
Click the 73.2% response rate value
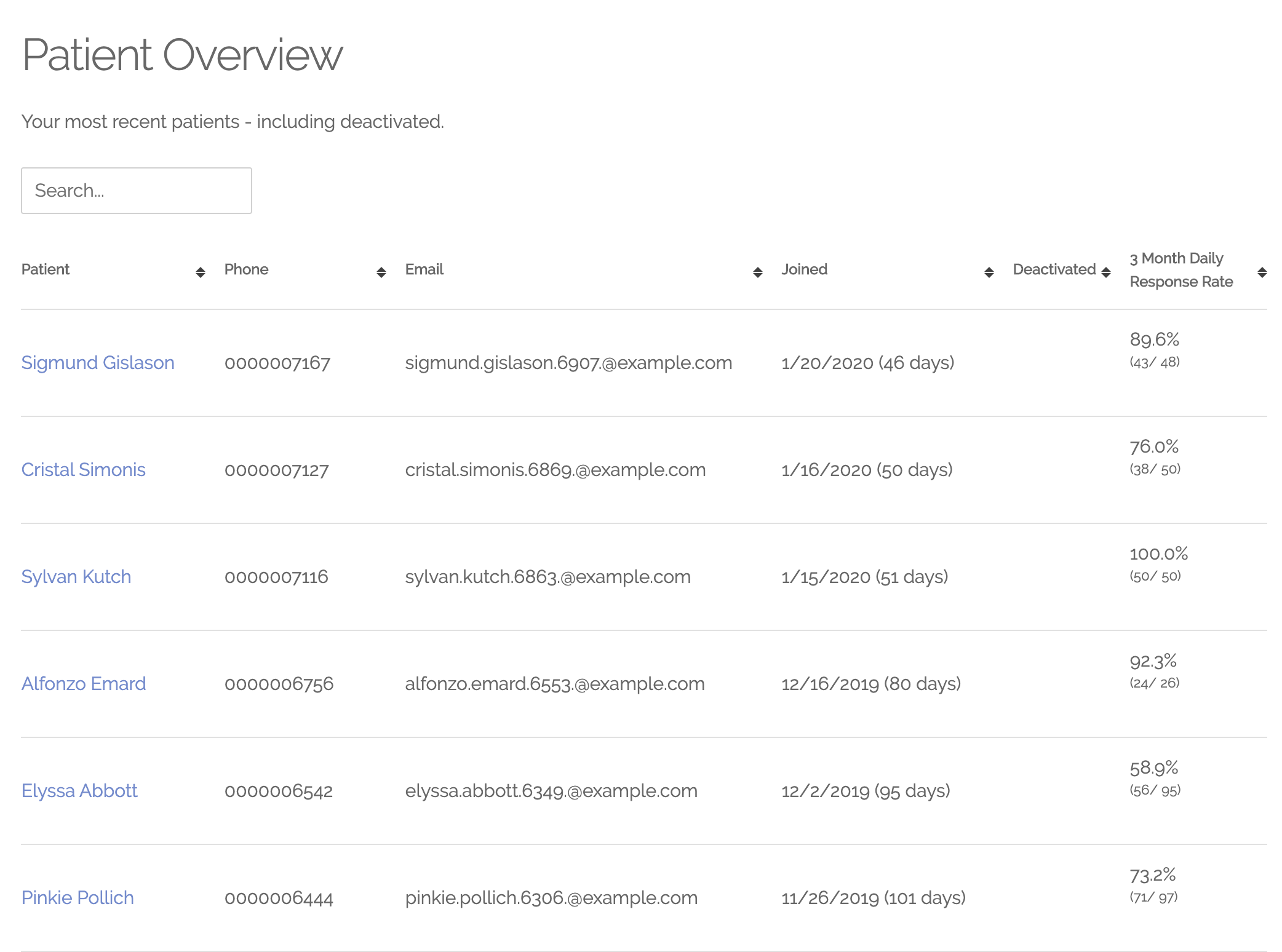click(1153, 875)
